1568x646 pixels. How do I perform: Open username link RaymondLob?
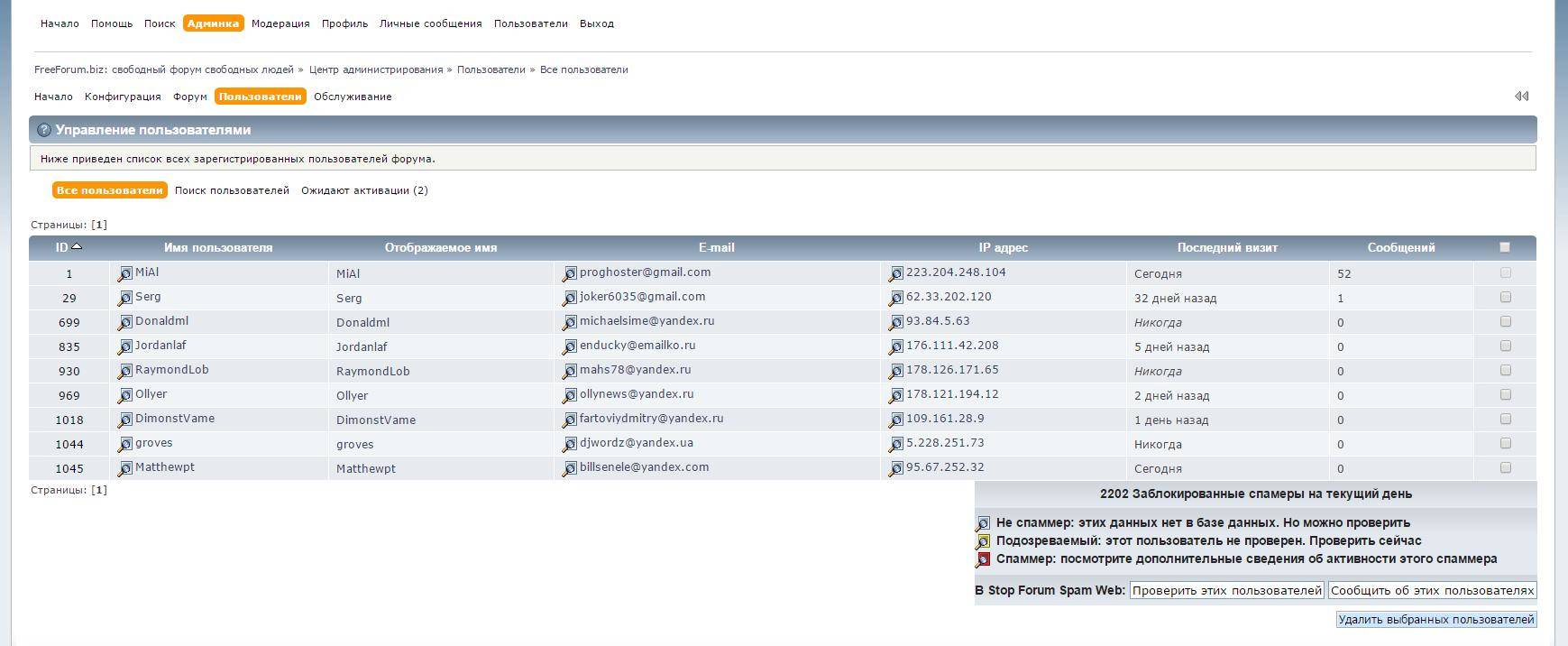point(172,370)
